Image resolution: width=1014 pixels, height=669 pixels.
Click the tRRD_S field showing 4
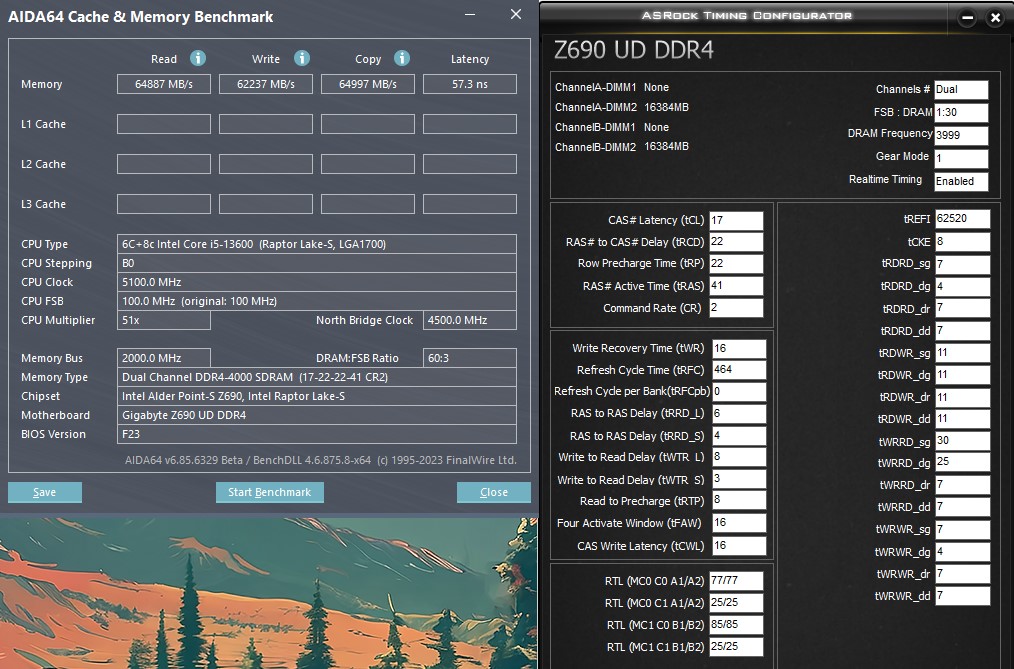click(x=739, y=436)
